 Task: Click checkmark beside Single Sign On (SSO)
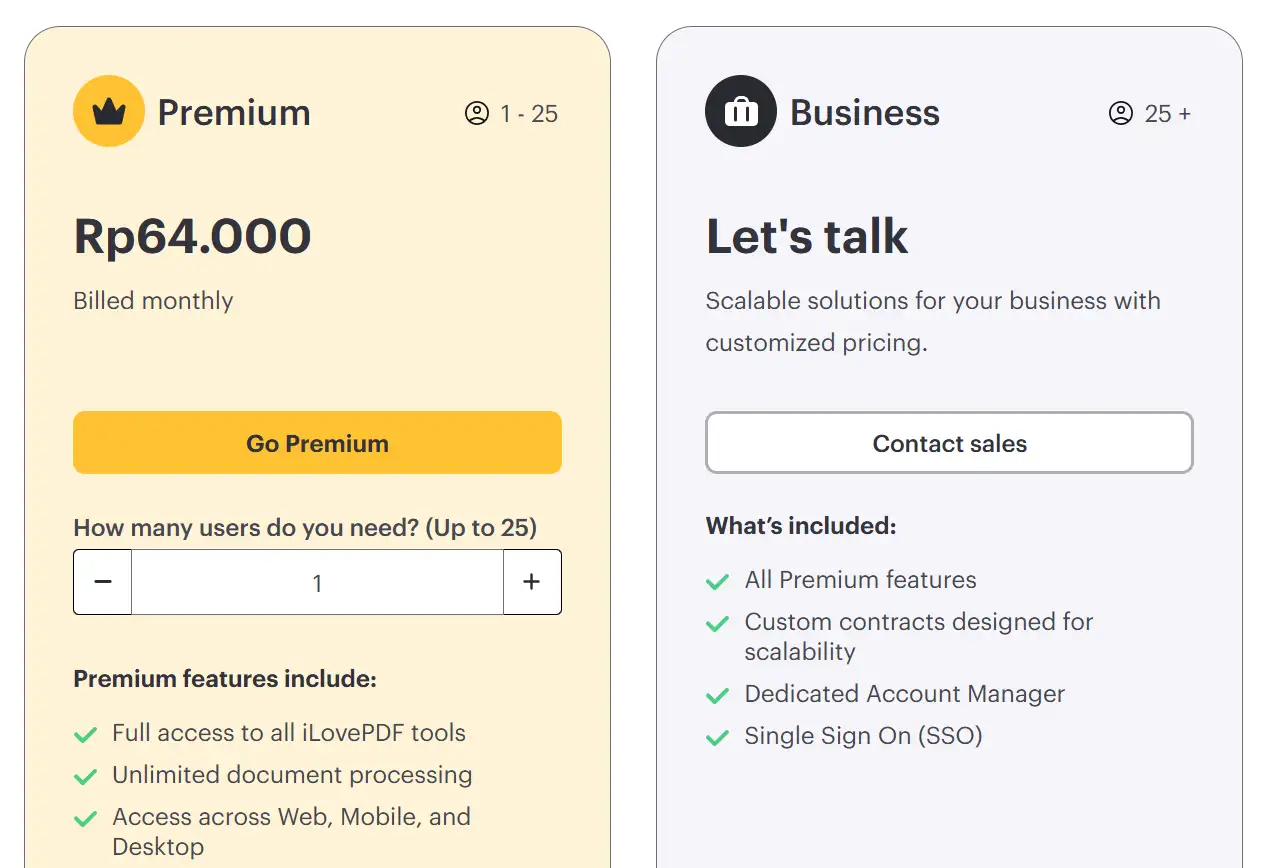[718, 738]
